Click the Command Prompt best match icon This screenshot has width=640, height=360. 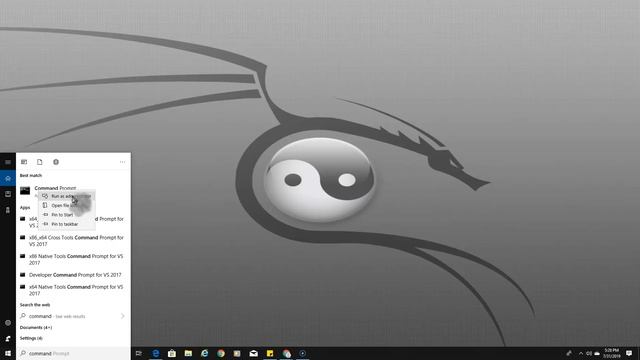click(x=25, y=191)
